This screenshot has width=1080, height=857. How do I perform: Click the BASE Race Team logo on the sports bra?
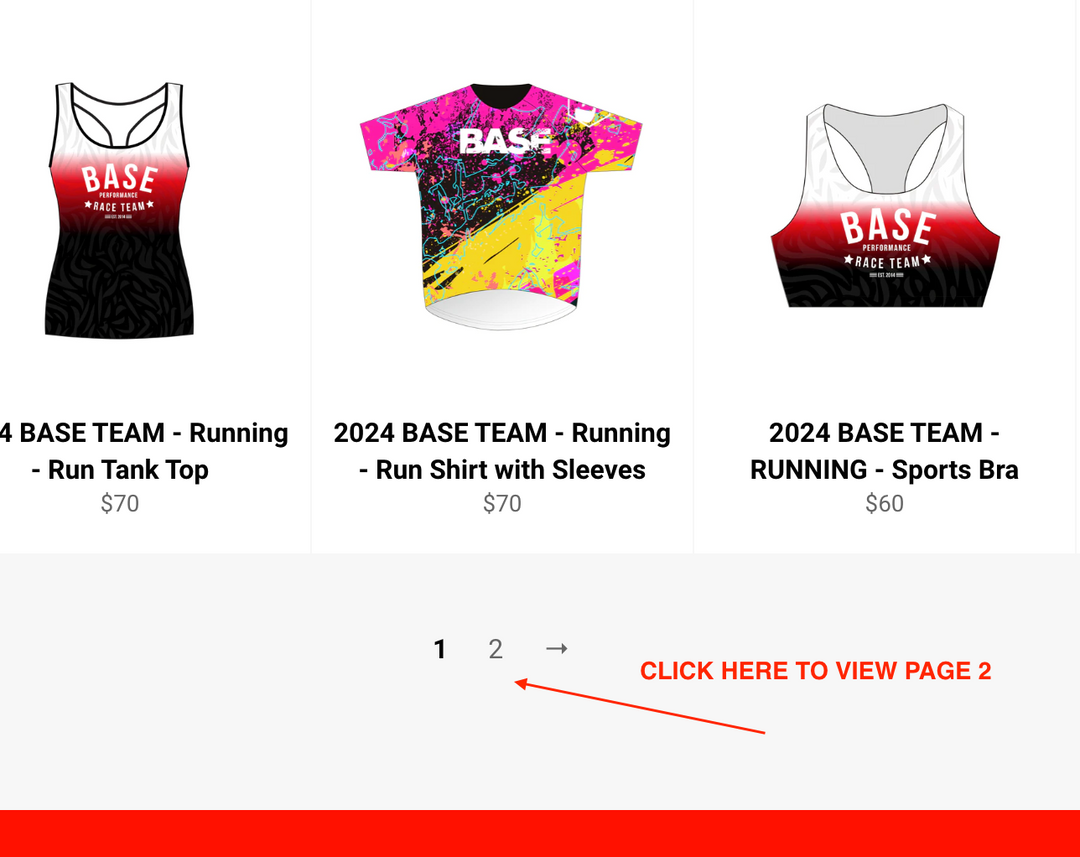pyautogui.click(x=887, y=243)
